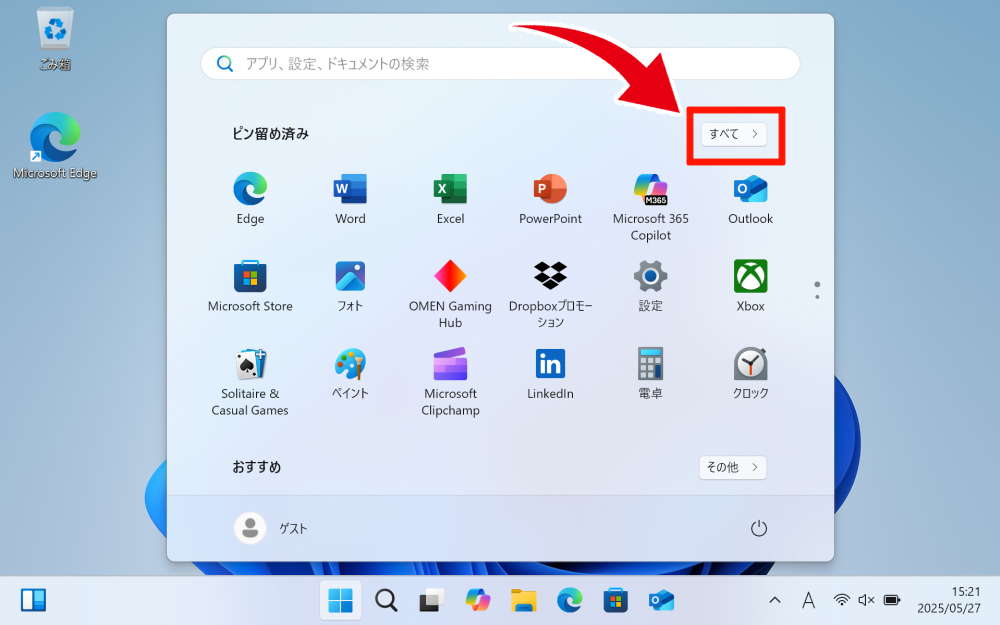Screen dimensions: 1000x625
Task: Show all apps with すべて button
Action: (x=733, y=134)
